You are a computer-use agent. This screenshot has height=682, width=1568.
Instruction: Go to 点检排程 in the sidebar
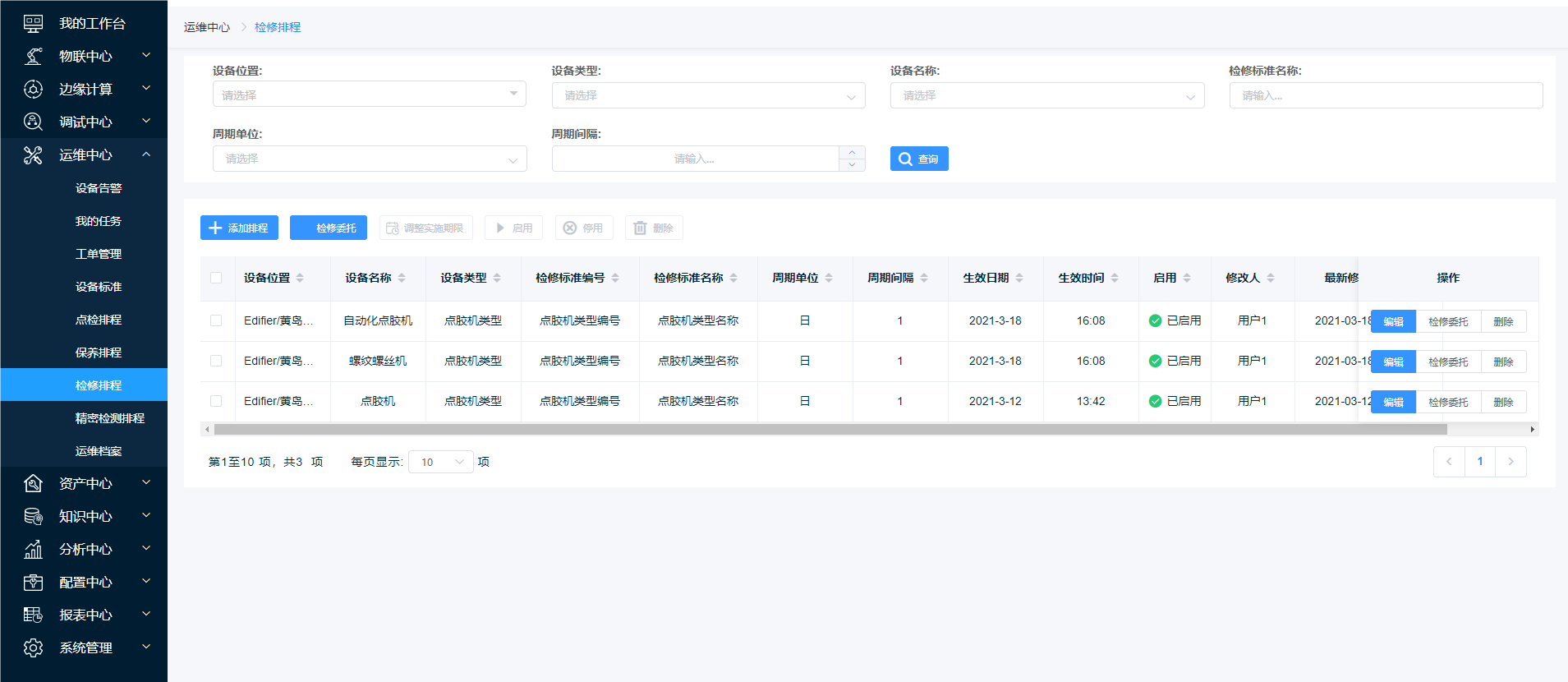(x=99, y=320)
